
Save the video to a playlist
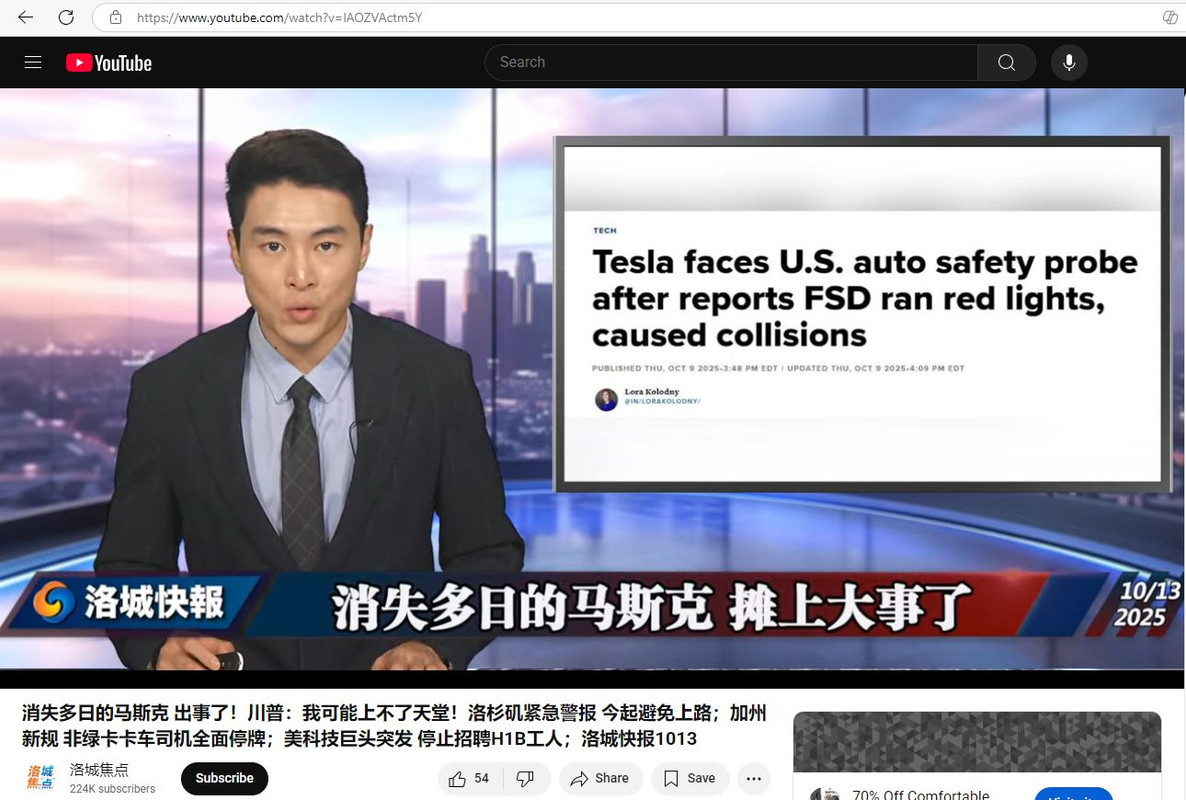pos(689,778)
